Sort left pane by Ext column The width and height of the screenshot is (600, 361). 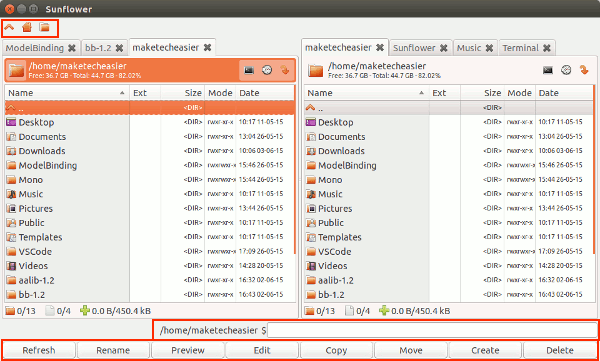[145, 93]
